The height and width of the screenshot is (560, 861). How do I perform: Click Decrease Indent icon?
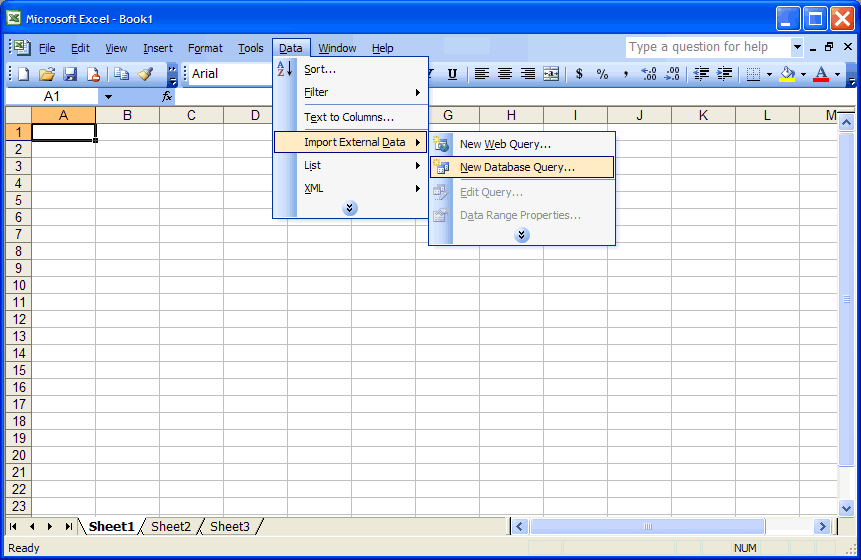[701, 74]
